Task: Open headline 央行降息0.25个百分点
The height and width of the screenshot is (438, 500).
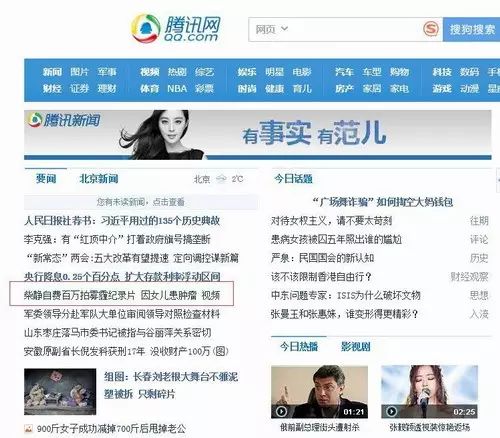Action: pyautogui.click(x=122, y=277)
